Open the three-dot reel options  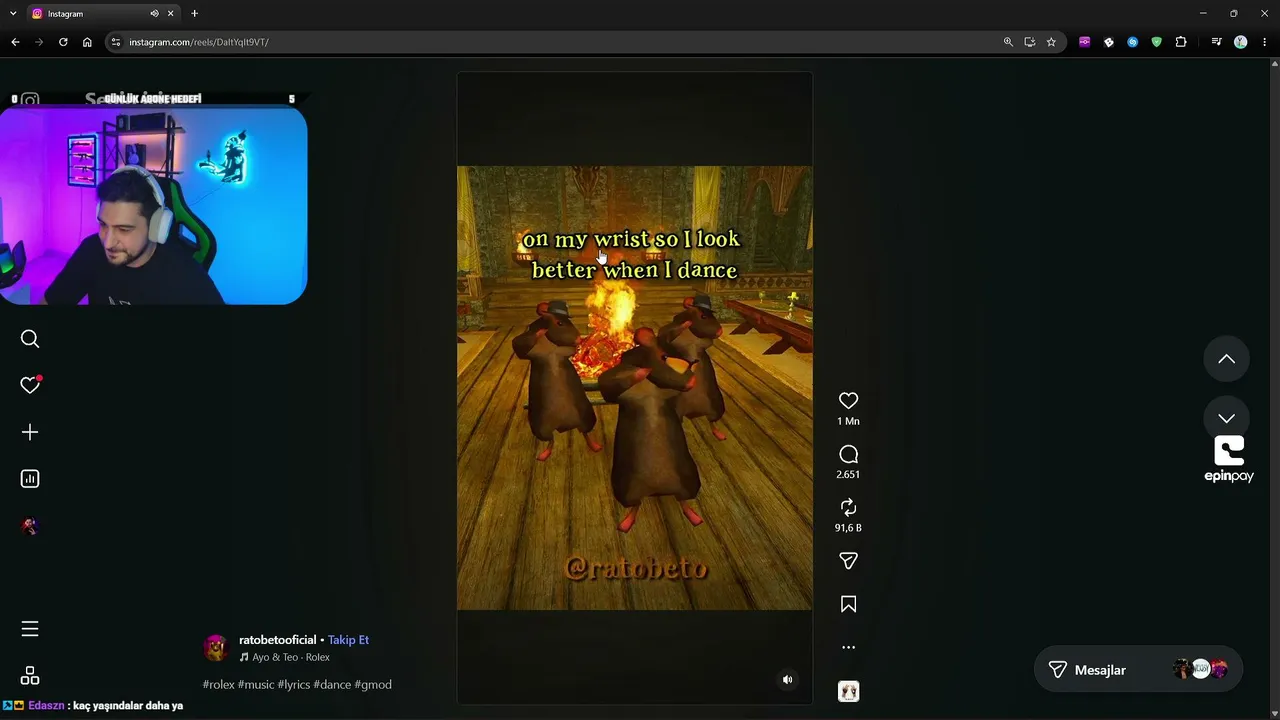coord(848,647)
